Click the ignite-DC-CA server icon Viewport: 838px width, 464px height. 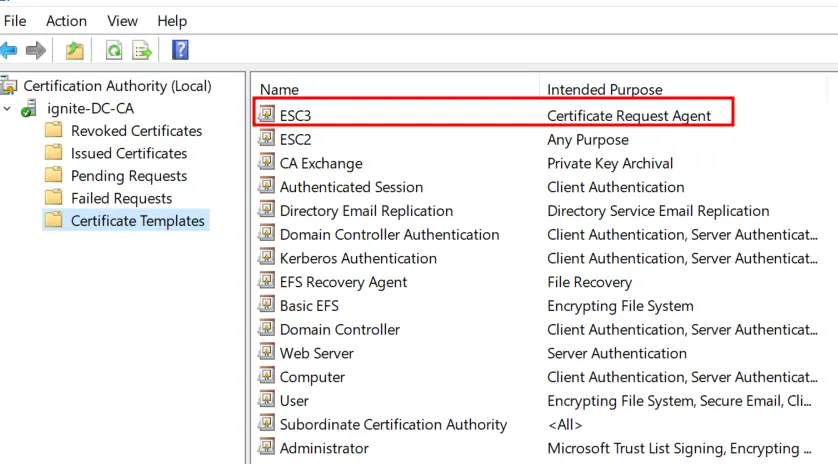click(x=31, y=109)
